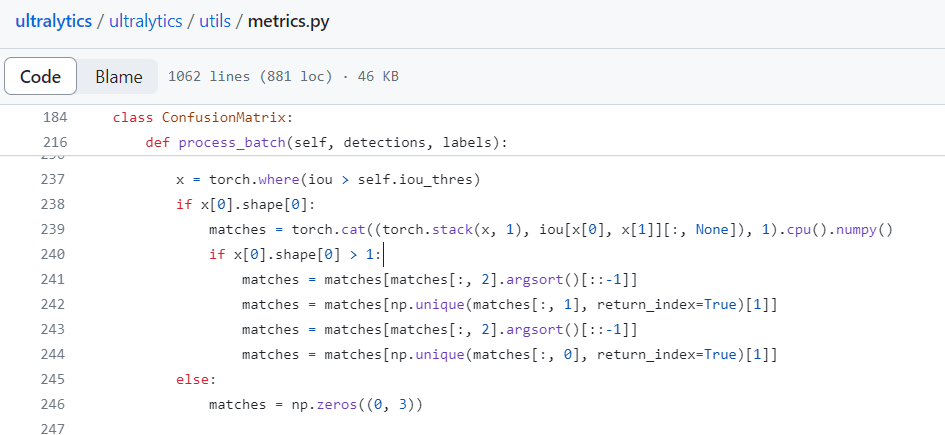This screenshot has height=435, width=945.
Task: Switch to the Blame tab
Action: point(119,77)
